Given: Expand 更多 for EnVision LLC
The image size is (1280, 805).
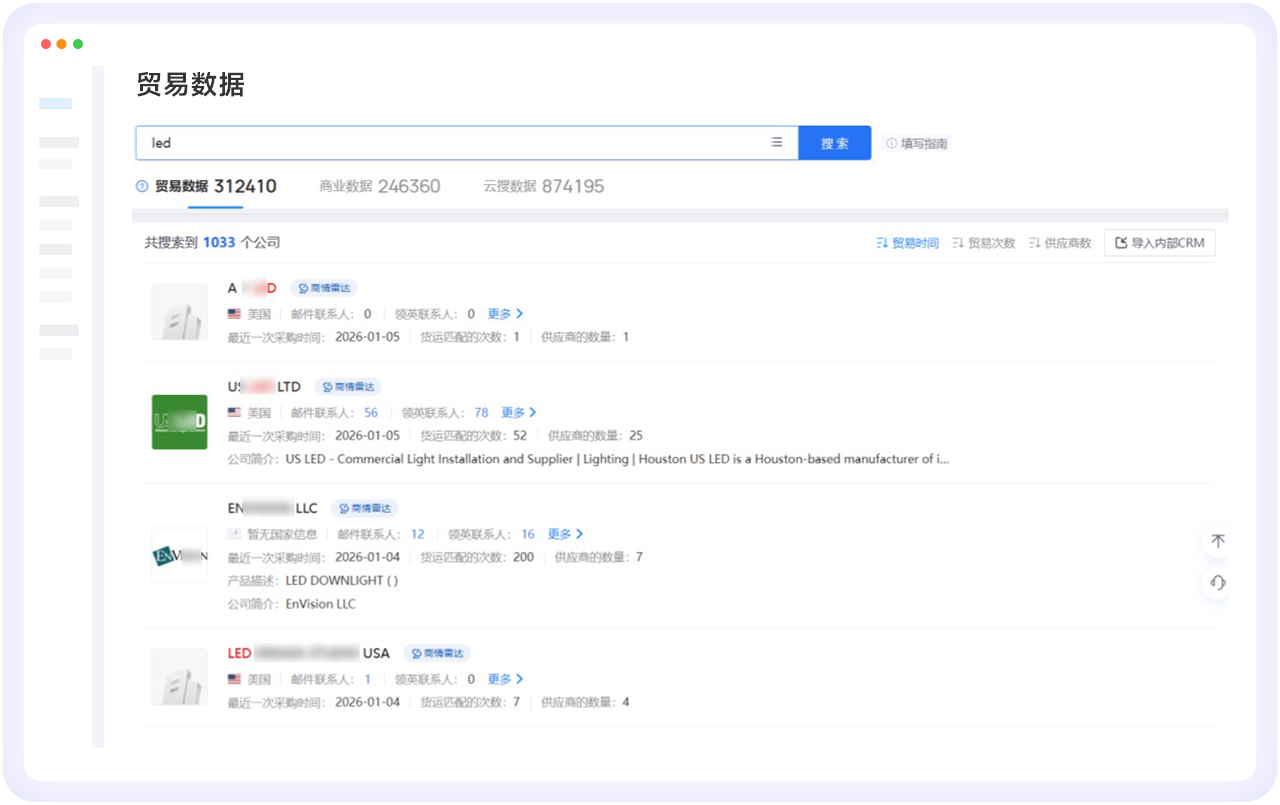Looking at the screenshot, I should [x=565, y=534].
